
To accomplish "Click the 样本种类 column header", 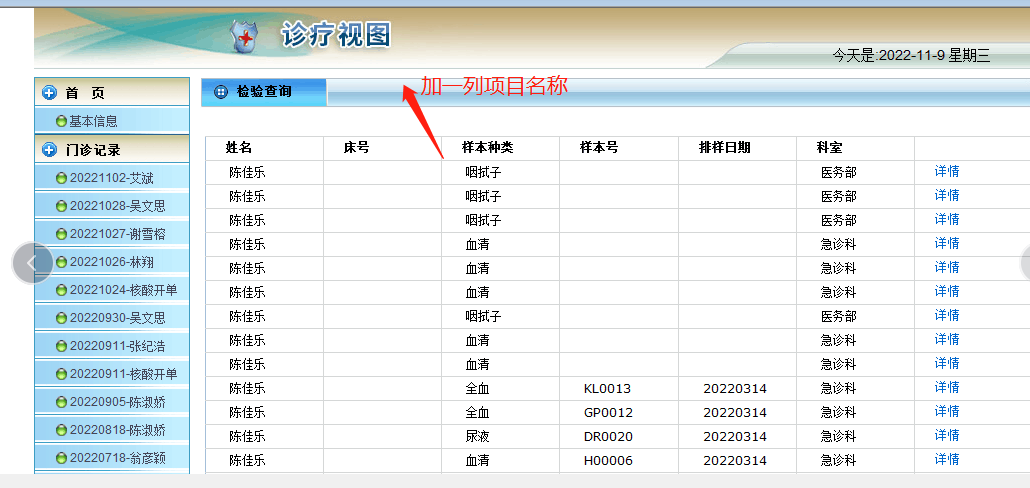I will 487,148.
